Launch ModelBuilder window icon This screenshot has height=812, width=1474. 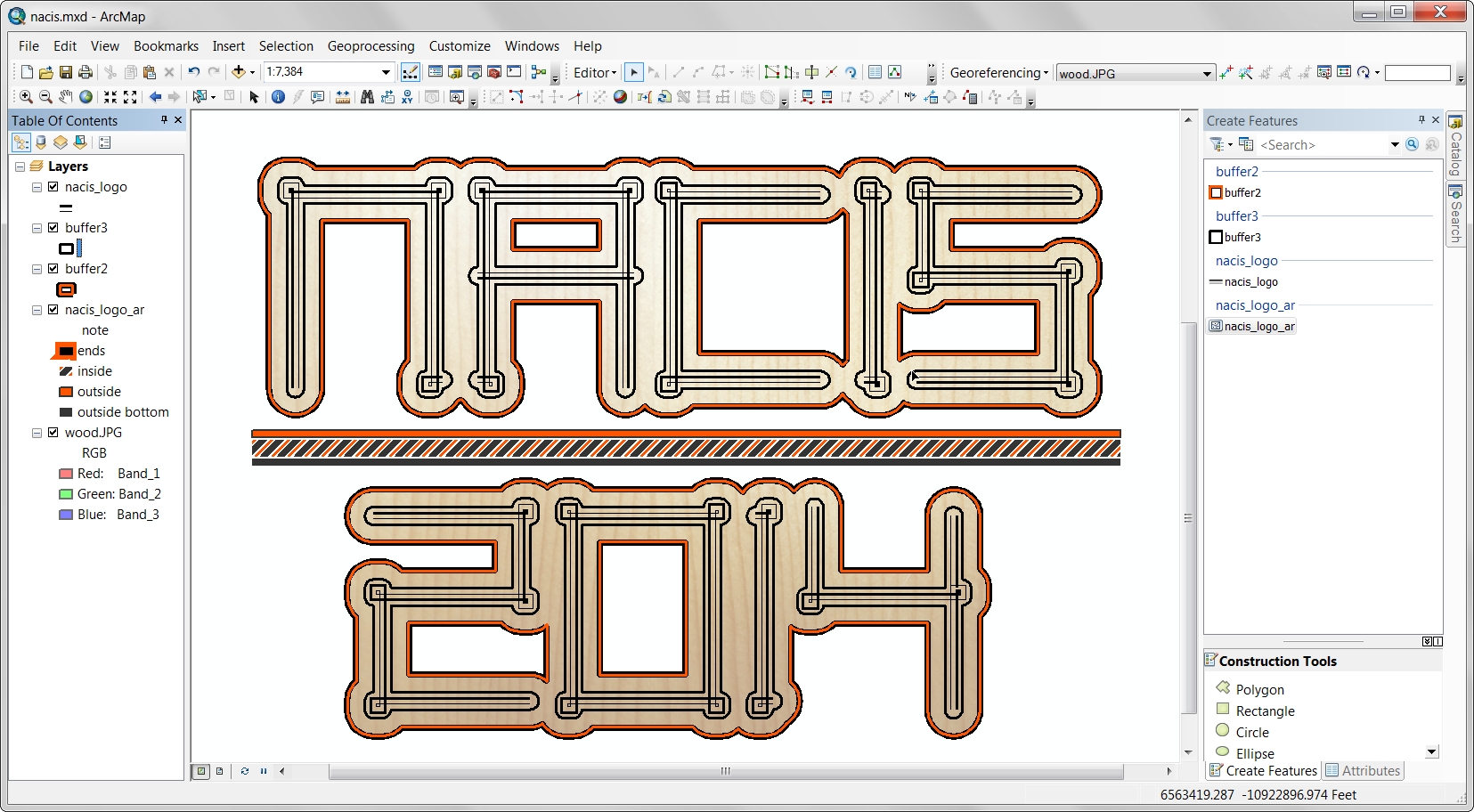(x=539, y=72)
